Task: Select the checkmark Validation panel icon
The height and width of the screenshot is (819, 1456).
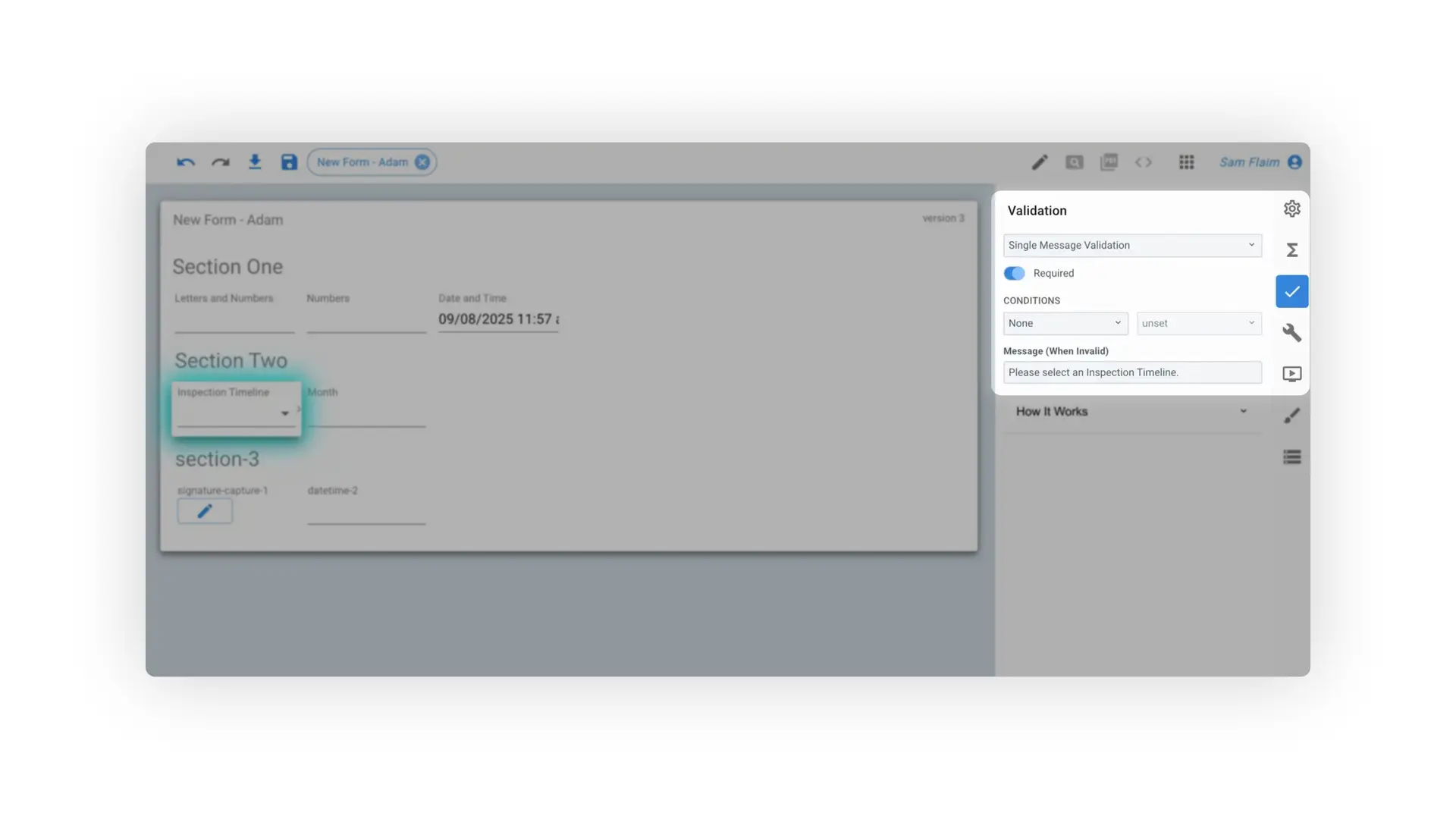Action: (1291, 290)
